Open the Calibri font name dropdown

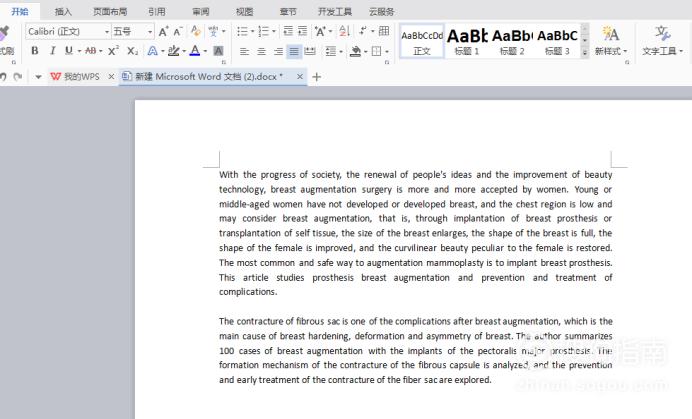[106, 32]
